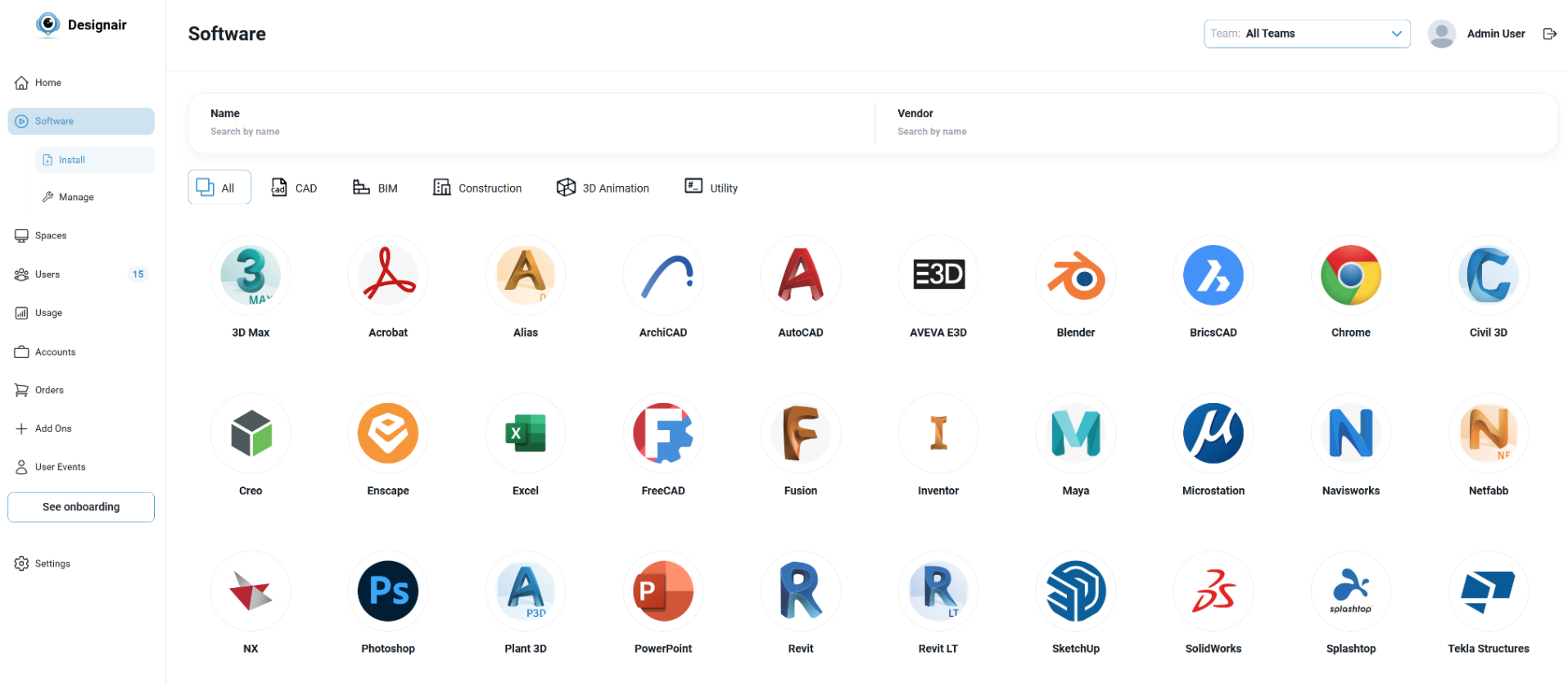This screenshot has height=684, width=1568.
Task: Click the Enscape icon
Action: 388,433
